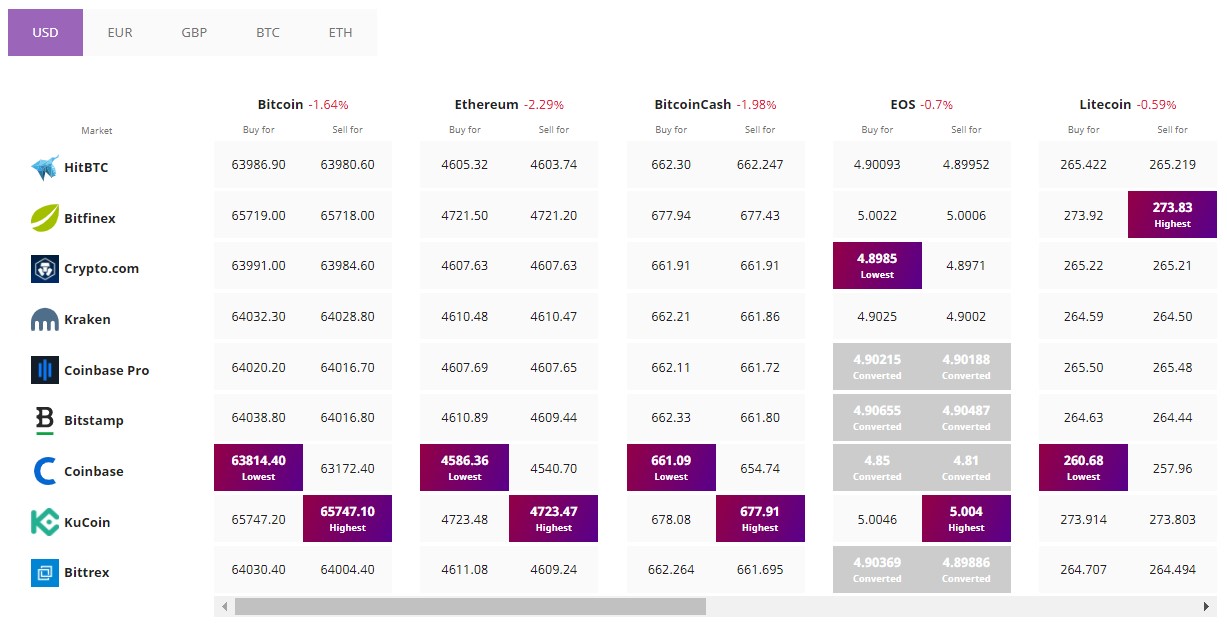Click the horizontal scrollbar right arrow
1227x635 pixels.
1207,606
